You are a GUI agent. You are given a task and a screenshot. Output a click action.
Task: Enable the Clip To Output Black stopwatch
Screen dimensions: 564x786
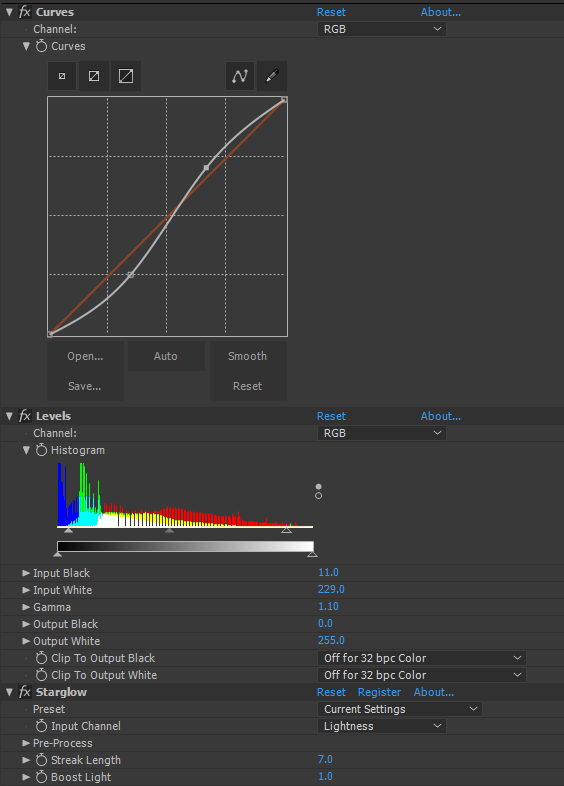point(42,658)
